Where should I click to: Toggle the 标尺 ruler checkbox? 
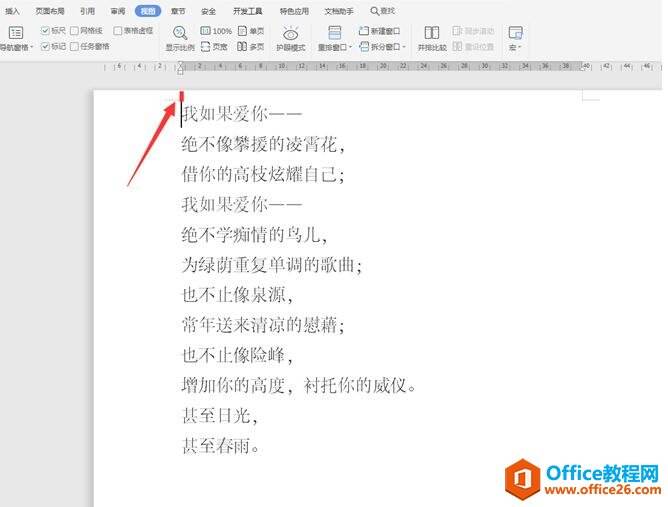(45, 30)
